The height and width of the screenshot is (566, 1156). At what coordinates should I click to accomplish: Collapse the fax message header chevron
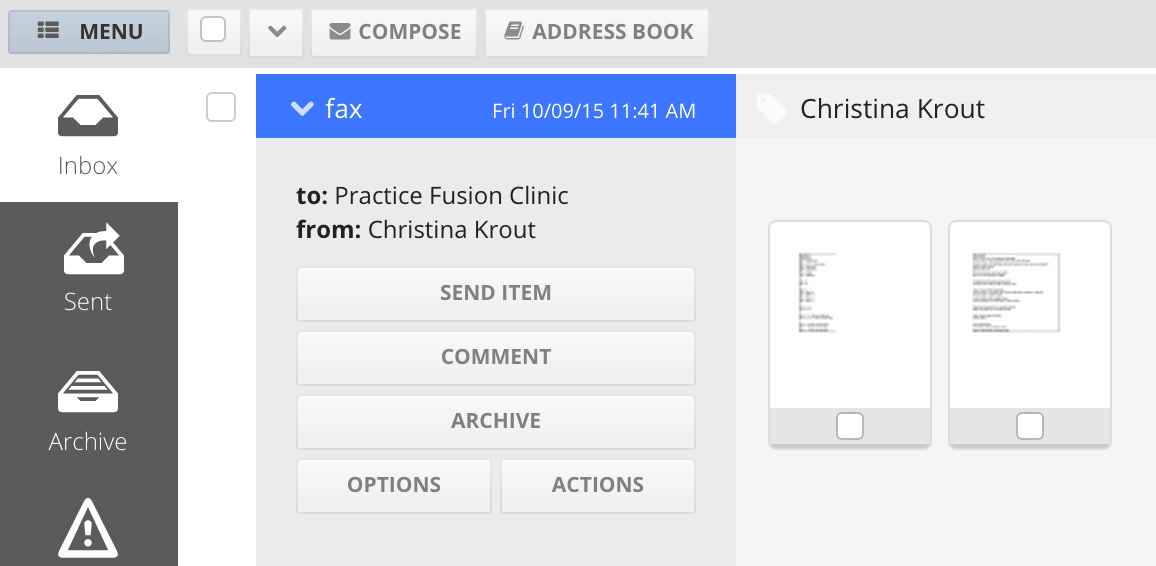pos(302,109)
